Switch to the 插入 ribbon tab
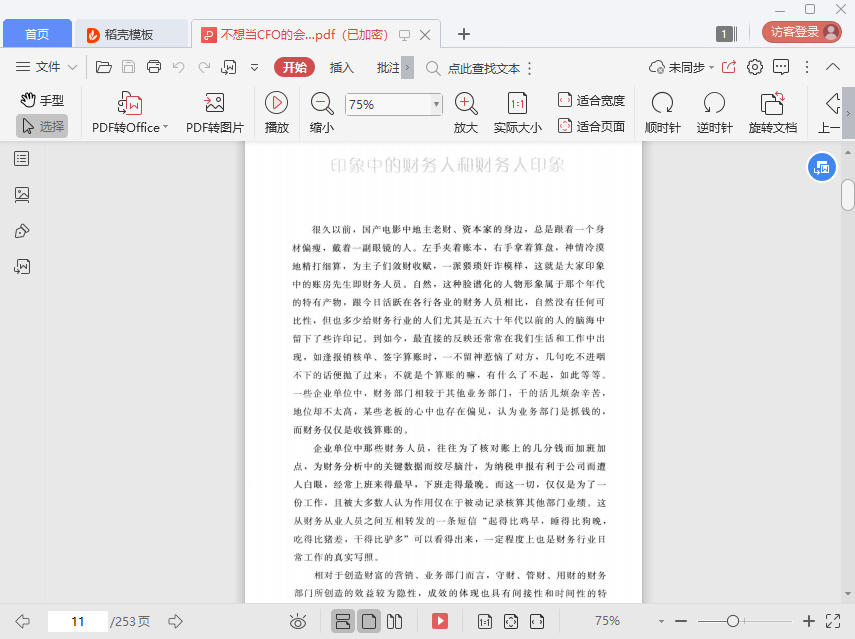This screenshot has height=639, width=855. pos(341,68)
